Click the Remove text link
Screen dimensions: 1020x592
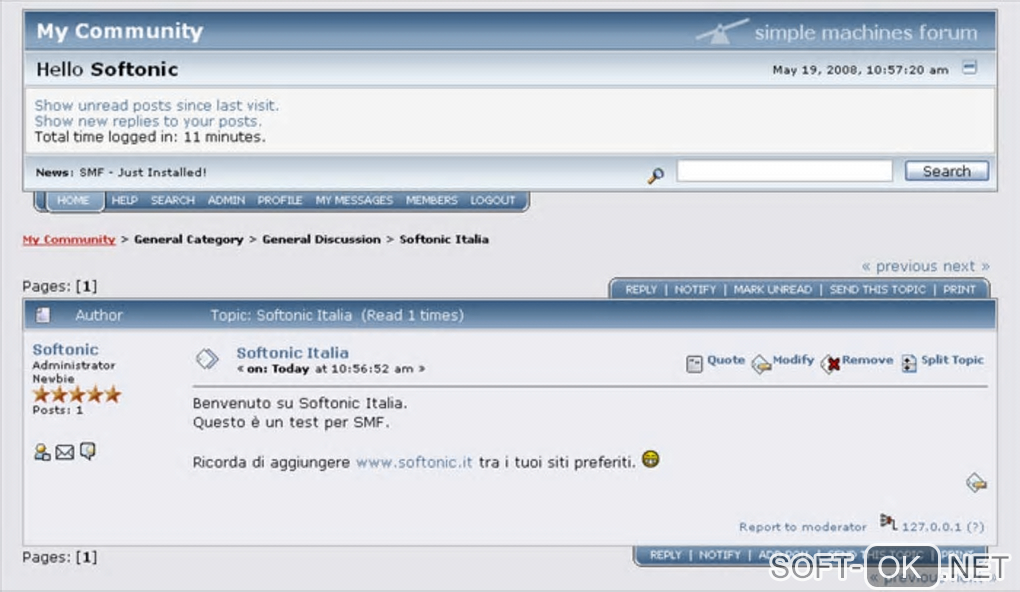click(868, 360)
